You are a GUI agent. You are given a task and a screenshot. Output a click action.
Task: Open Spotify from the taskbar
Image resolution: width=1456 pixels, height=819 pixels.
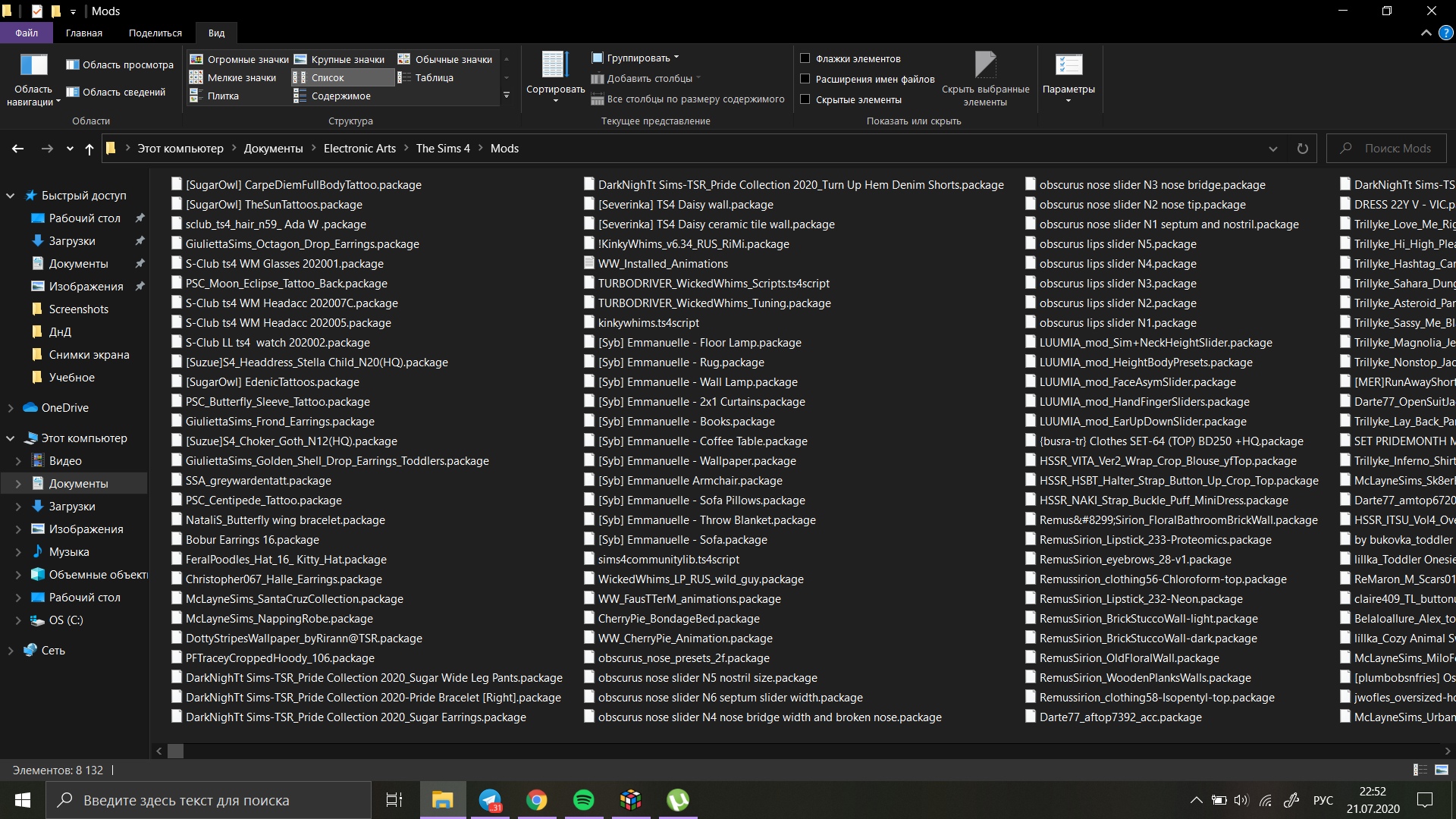tap(584, 800)
